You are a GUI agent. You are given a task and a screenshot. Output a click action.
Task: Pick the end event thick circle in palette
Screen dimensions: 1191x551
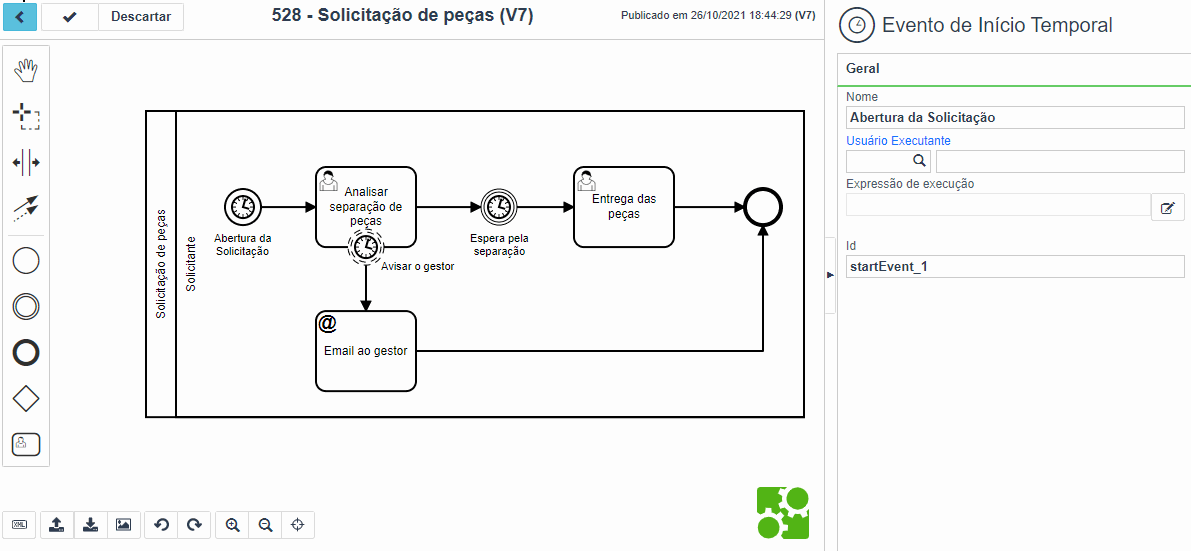click(x=27, y=353)
